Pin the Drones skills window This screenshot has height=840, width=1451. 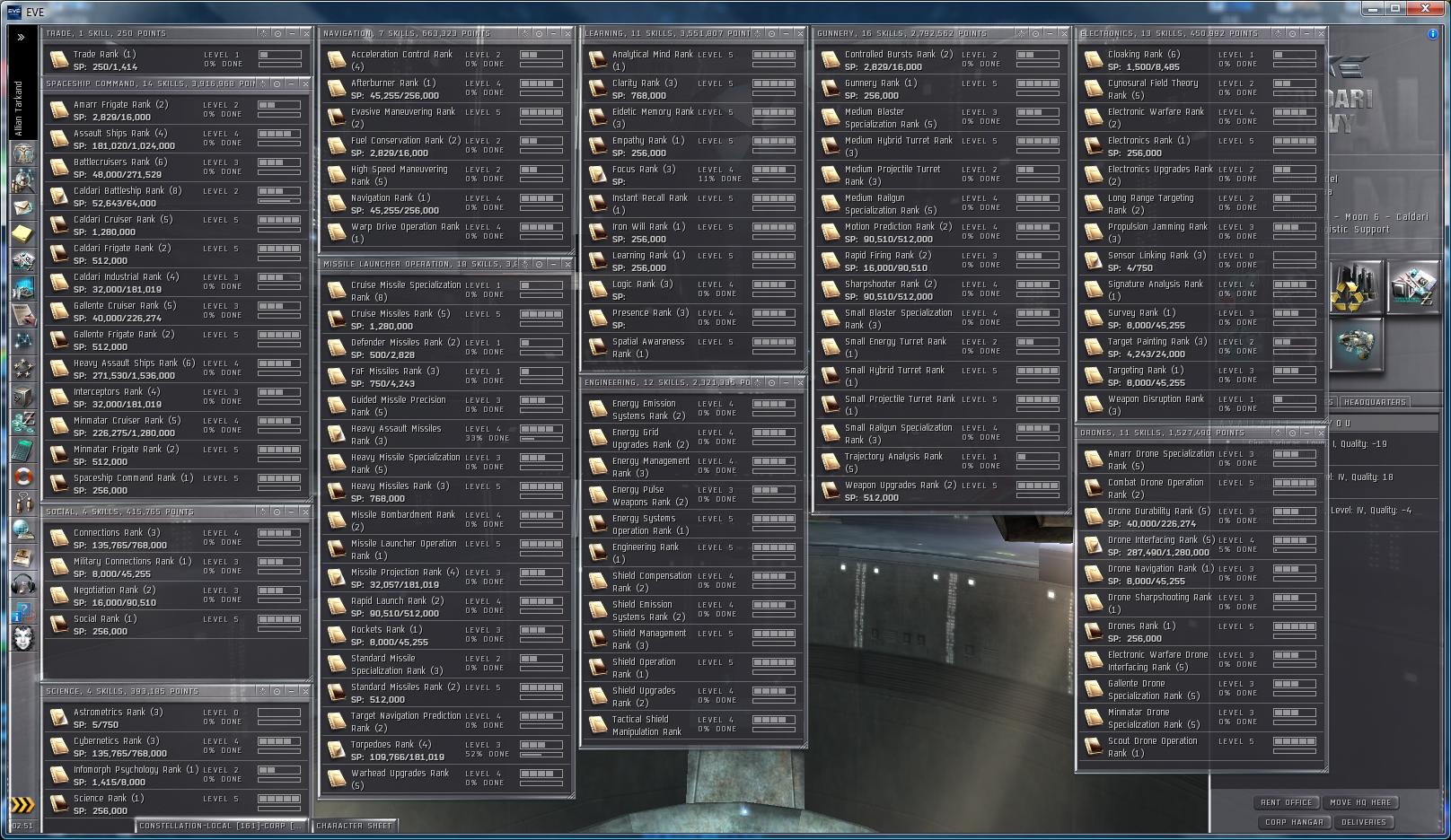[x=1292, y=433]
